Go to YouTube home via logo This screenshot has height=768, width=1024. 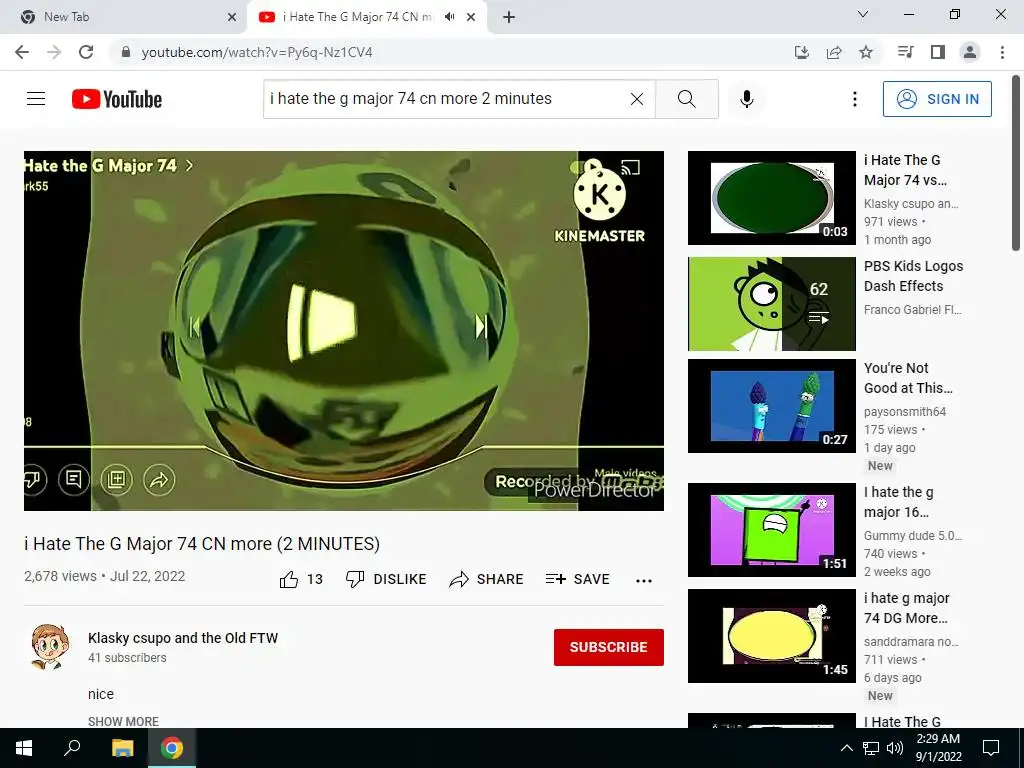(x=117, y=99)
